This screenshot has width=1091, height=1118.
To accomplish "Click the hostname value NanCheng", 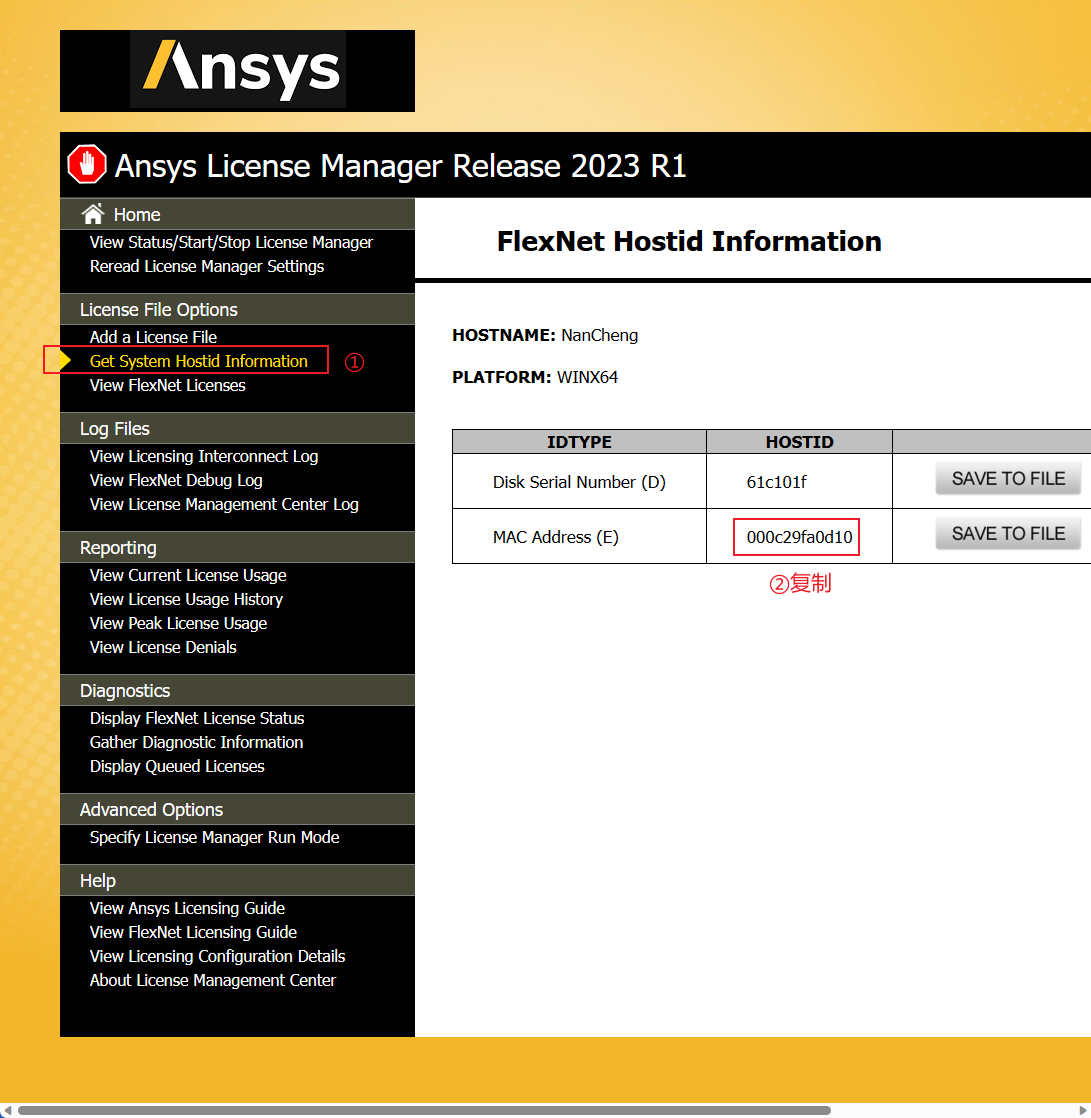I will pos(600,336).
